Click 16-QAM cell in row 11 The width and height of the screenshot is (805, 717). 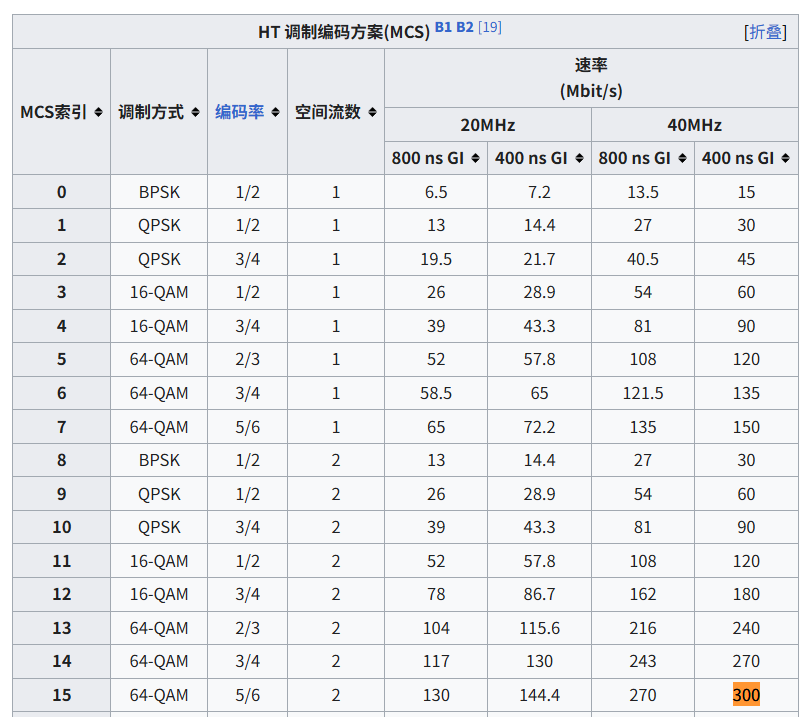point(159,561)
